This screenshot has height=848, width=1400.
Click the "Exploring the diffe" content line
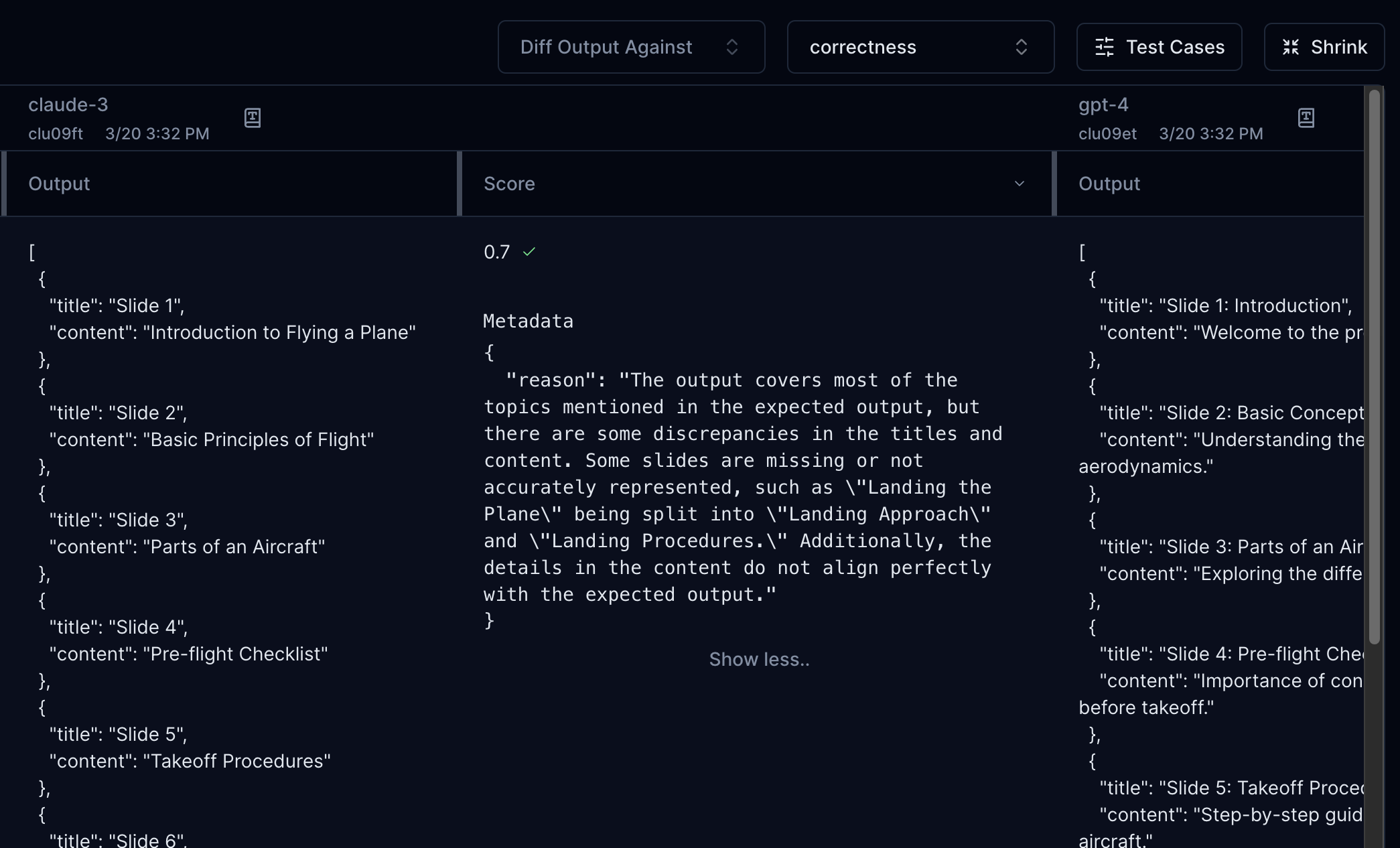point(1231,574)
